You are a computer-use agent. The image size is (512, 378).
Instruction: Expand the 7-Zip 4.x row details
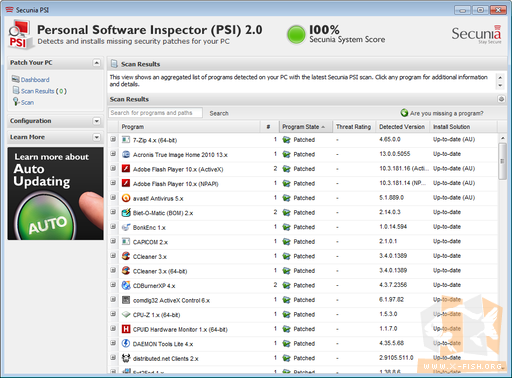113,139
